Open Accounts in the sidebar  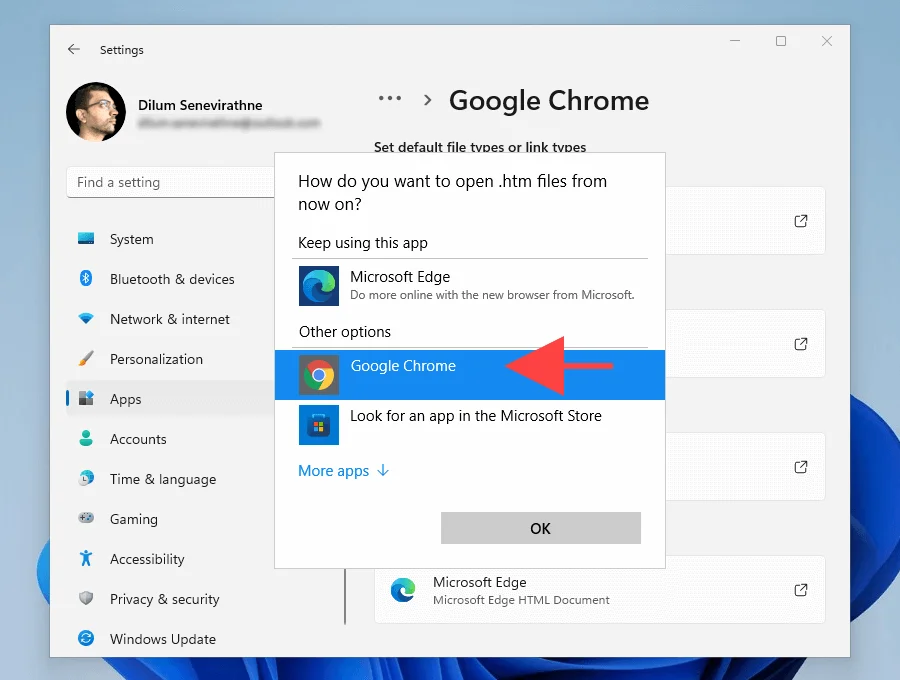[x=137, y=439]
